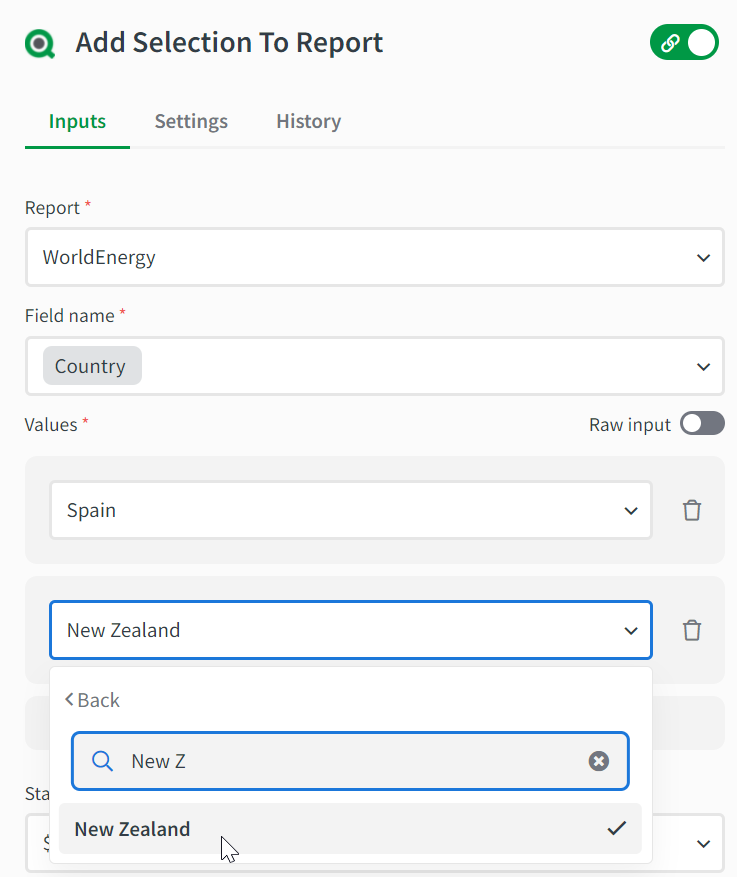
Task: Open the Spain value dropdown
Action: [350, 510]
